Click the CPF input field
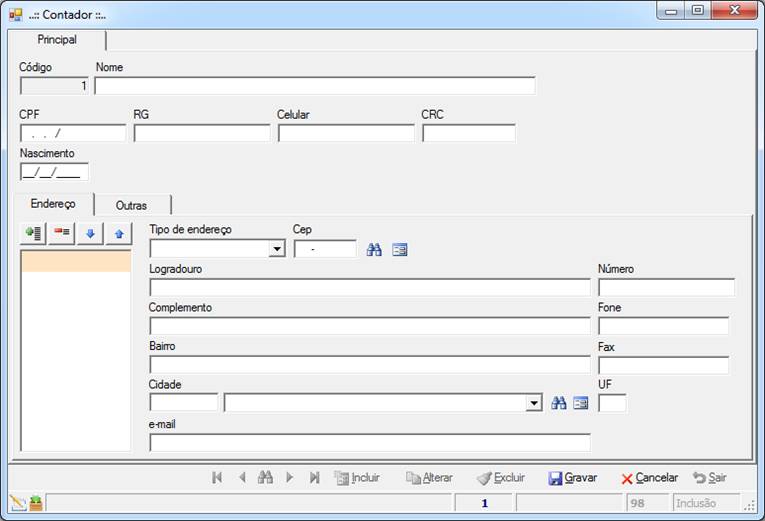 [73, 133]
